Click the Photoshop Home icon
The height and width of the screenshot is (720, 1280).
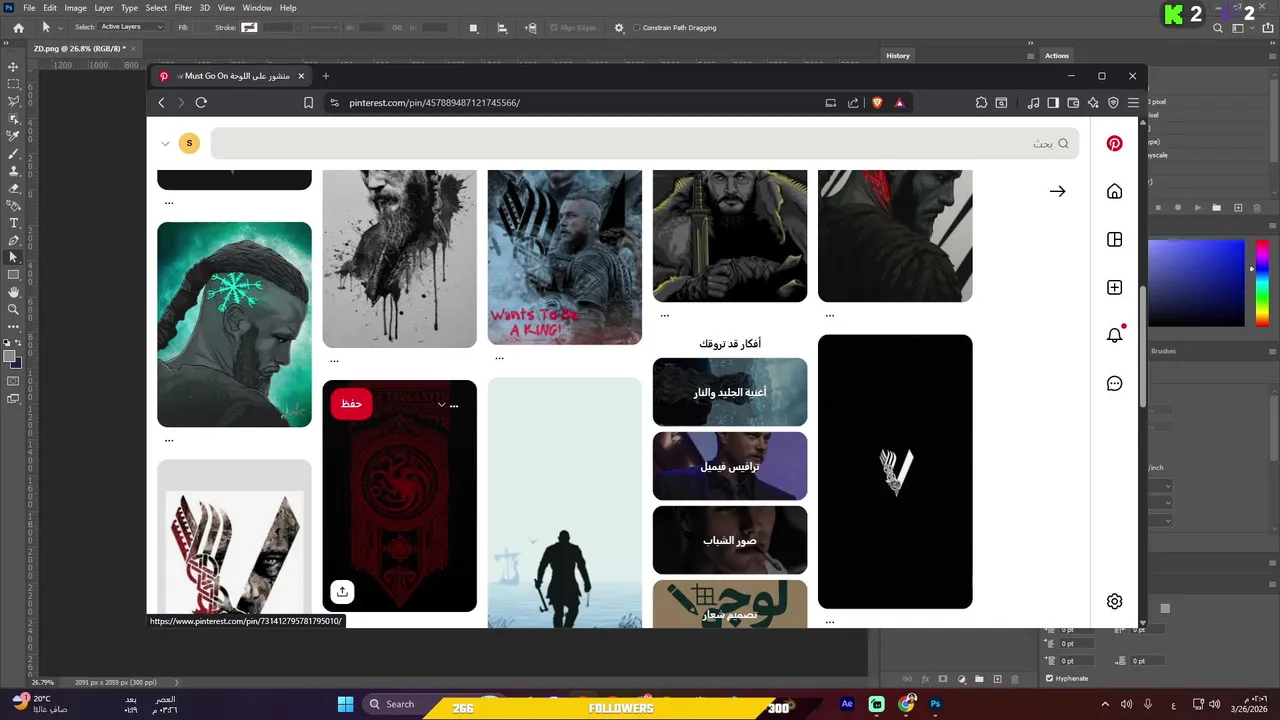[18, 28]
